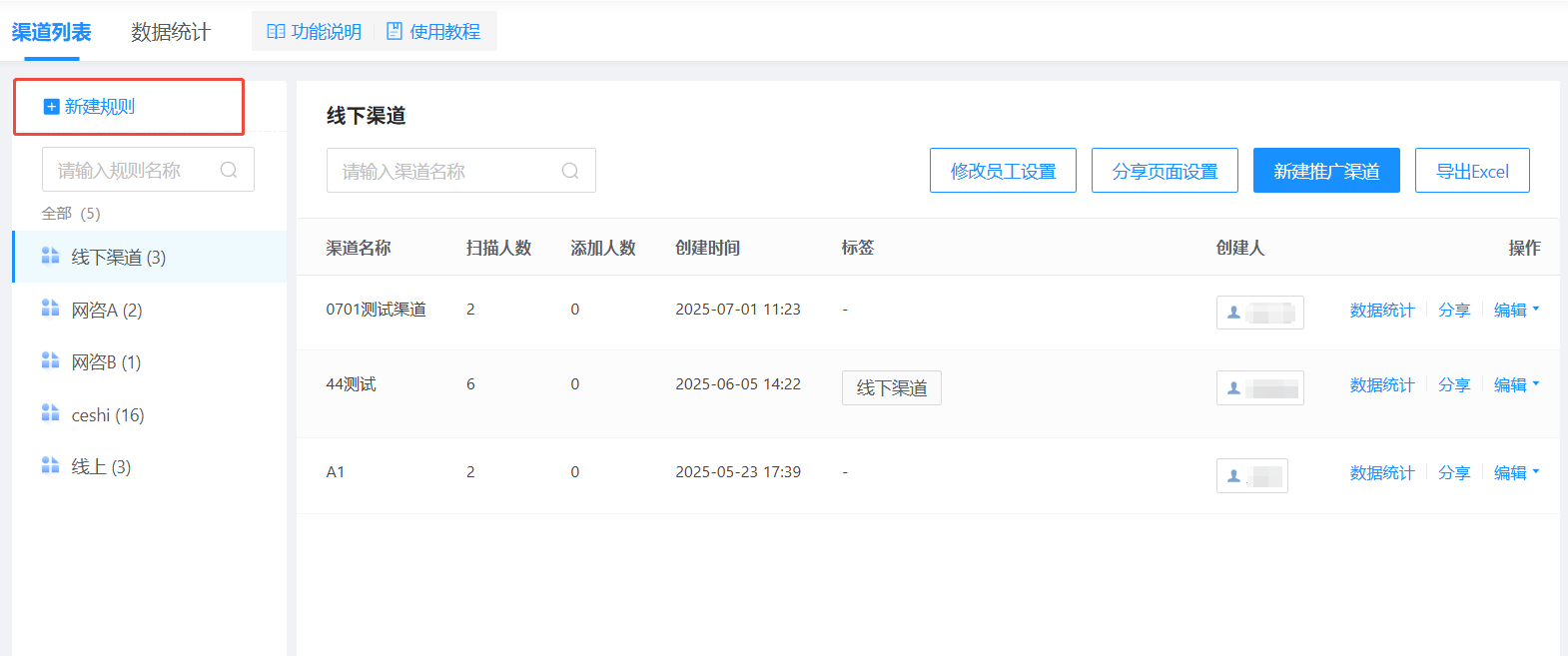Click 分享 for 0701测试渠道
Image resolution: width=1568 pixels, height=656 pixels.
tap(1454, 311)
